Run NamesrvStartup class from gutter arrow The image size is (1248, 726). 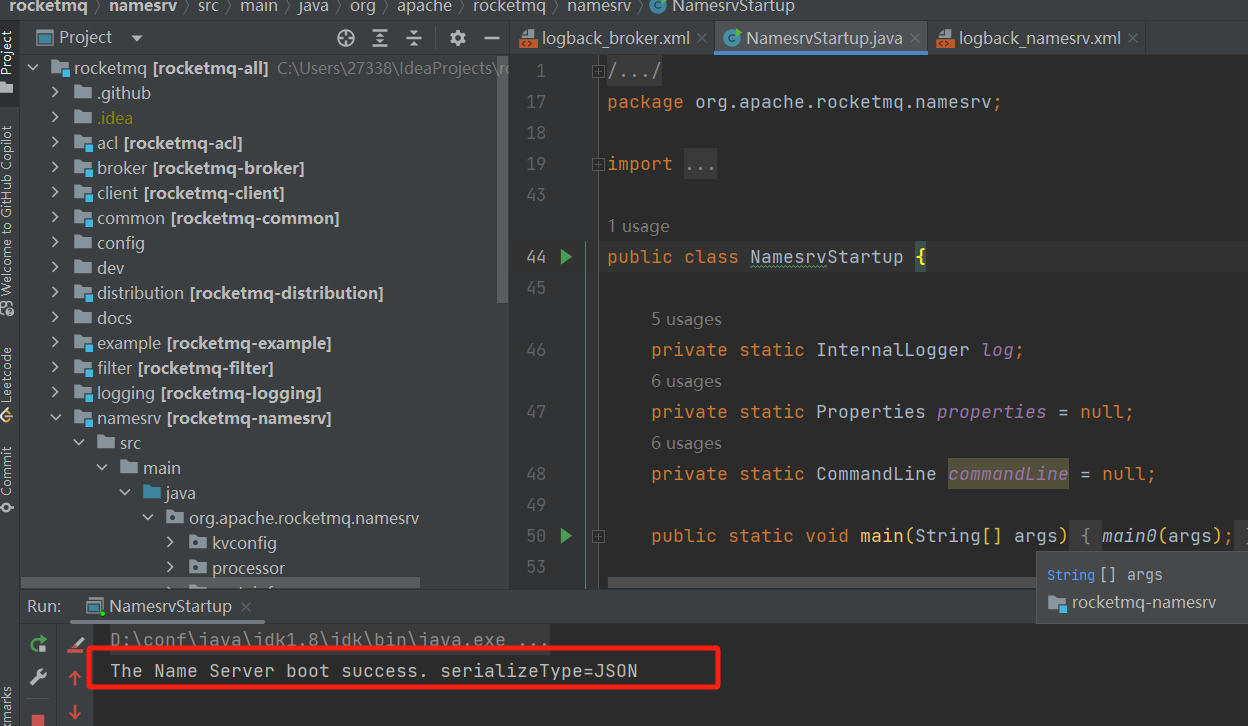(x=566, y=257)
